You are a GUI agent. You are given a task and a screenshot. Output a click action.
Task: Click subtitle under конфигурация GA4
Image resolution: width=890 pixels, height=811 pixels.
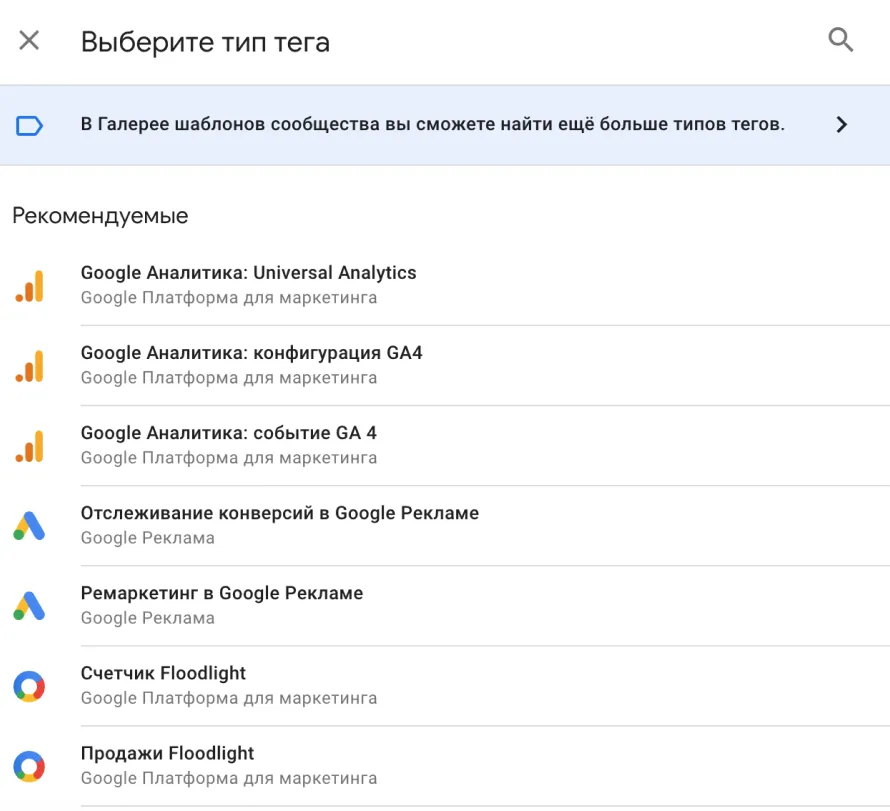pyautogui.click(x=229, y=377)
